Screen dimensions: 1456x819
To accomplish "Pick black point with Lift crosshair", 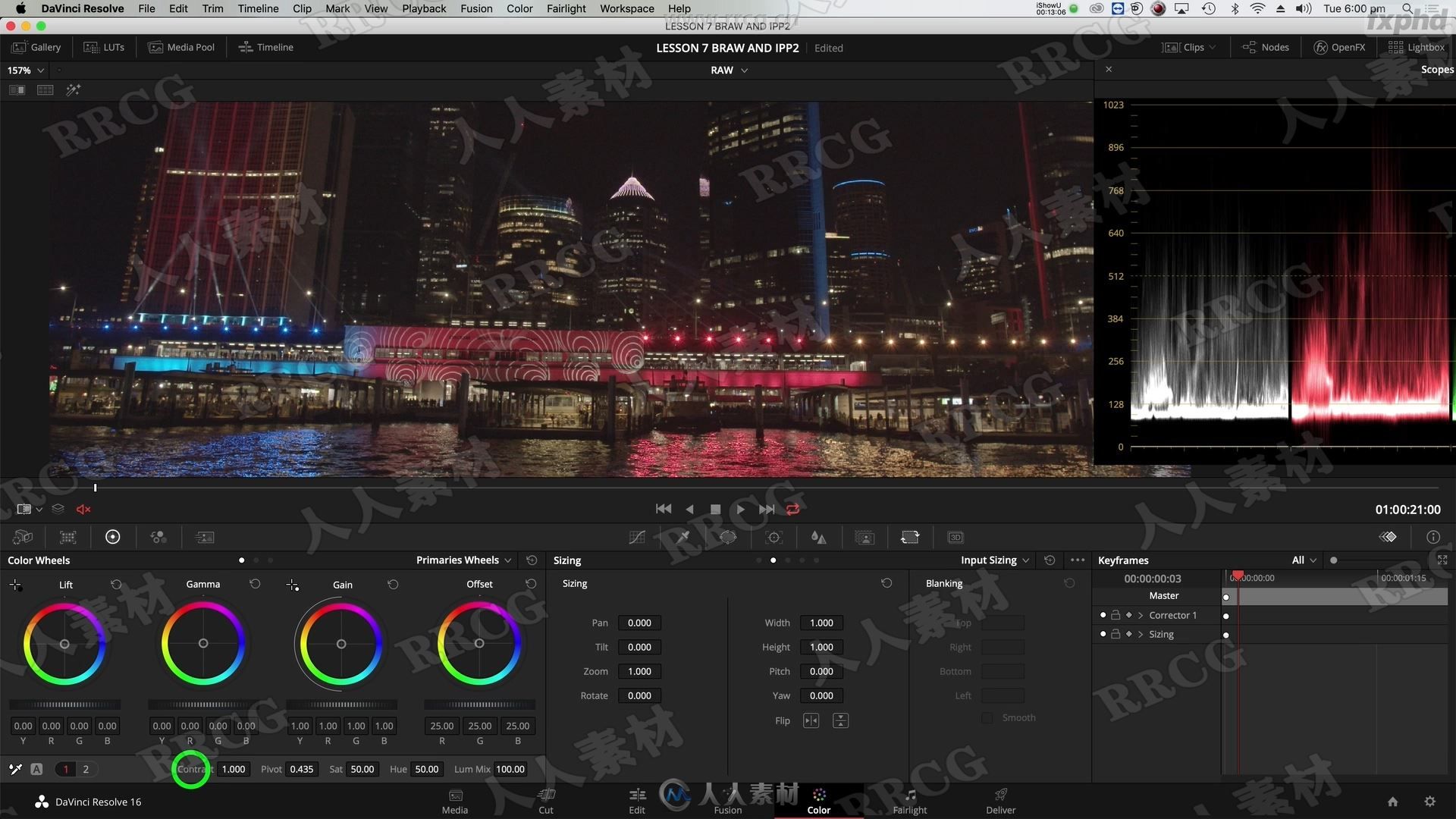I will (16, 585).
